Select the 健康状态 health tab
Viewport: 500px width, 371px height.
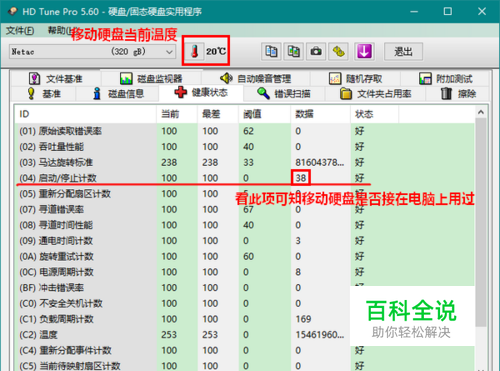tap(201, 93)
